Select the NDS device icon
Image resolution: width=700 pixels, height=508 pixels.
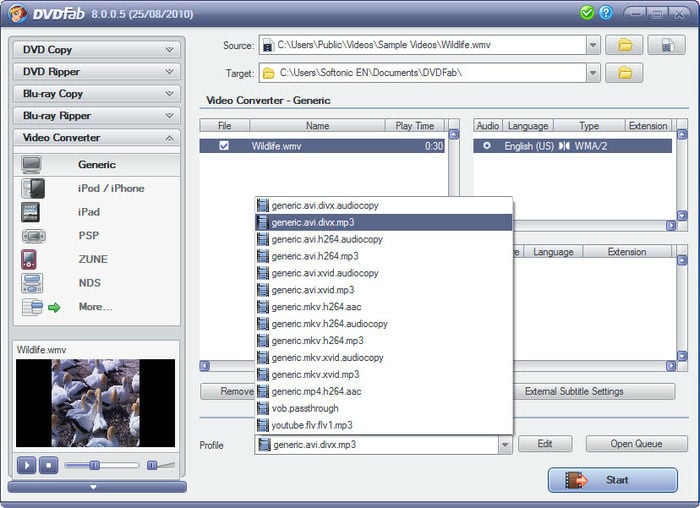point(32,283)
